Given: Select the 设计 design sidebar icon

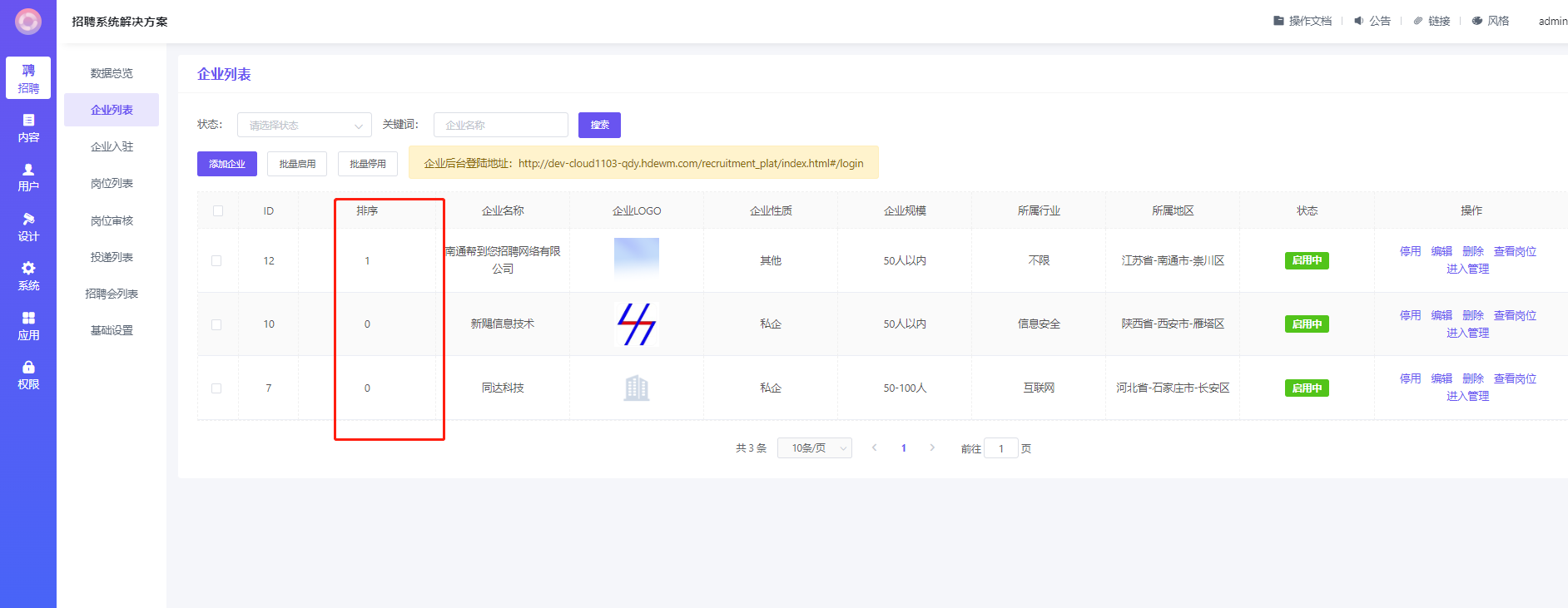Looking at the screenshot, I should [28, 220].
